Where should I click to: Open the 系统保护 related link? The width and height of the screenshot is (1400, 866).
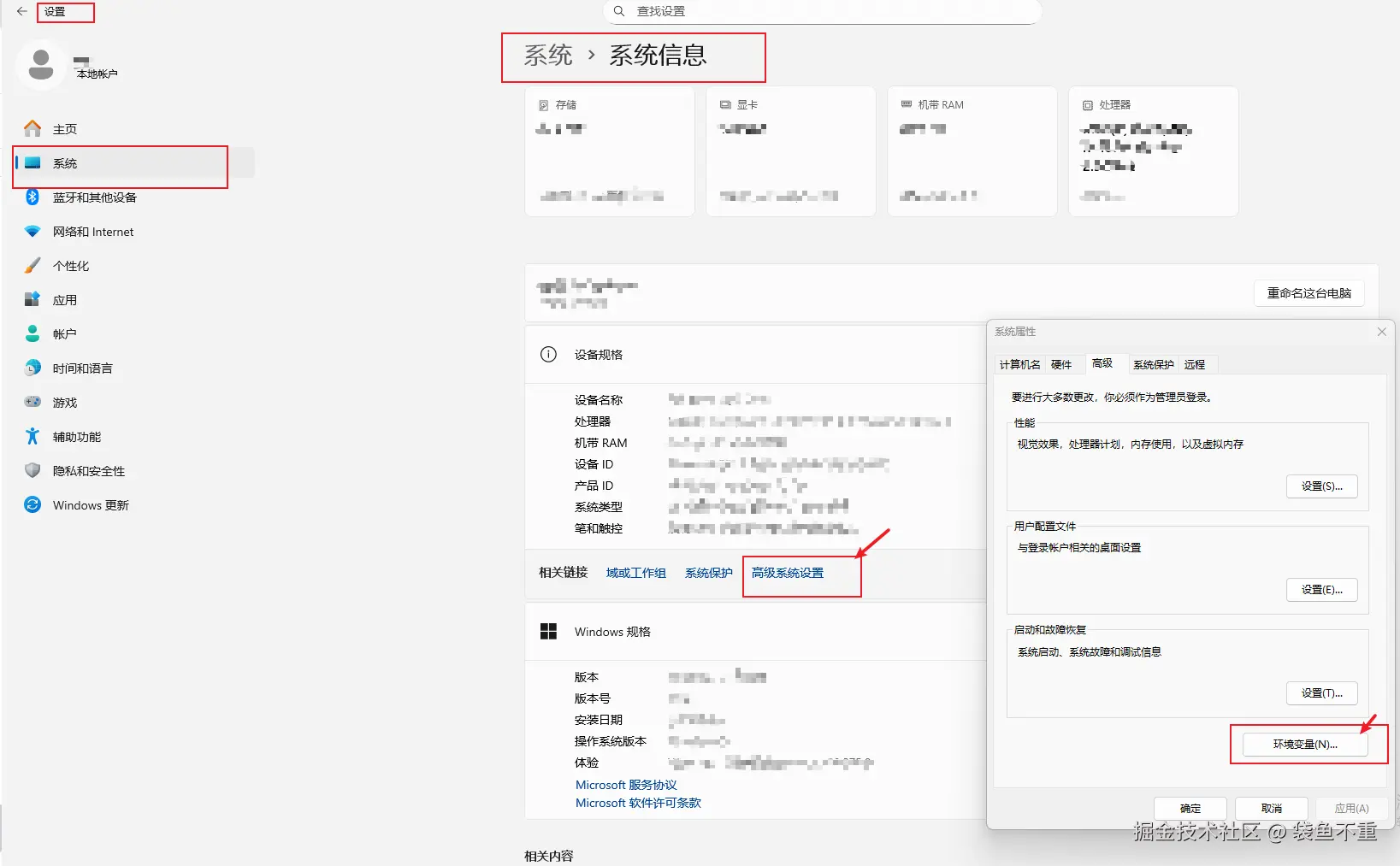pyautogui.click(x=709, y=573)
